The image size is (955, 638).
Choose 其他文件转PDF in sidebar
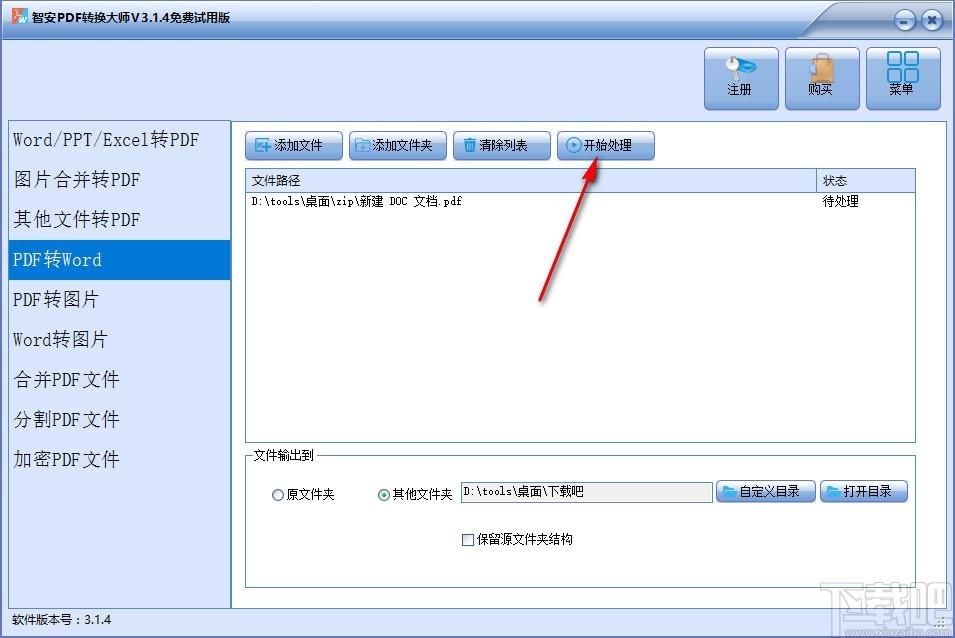(x=119, y=220)
